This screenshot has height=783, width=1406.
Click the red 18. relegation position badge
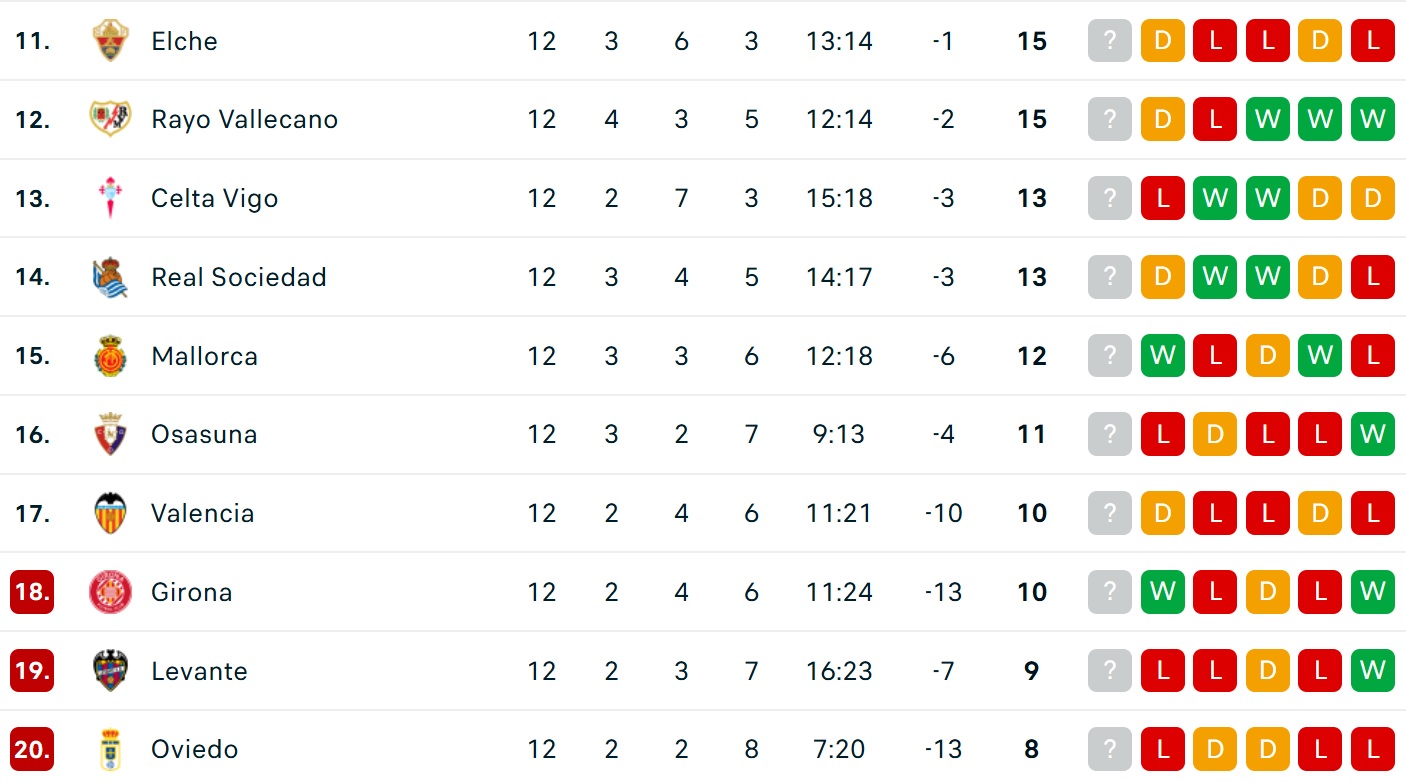32,592
